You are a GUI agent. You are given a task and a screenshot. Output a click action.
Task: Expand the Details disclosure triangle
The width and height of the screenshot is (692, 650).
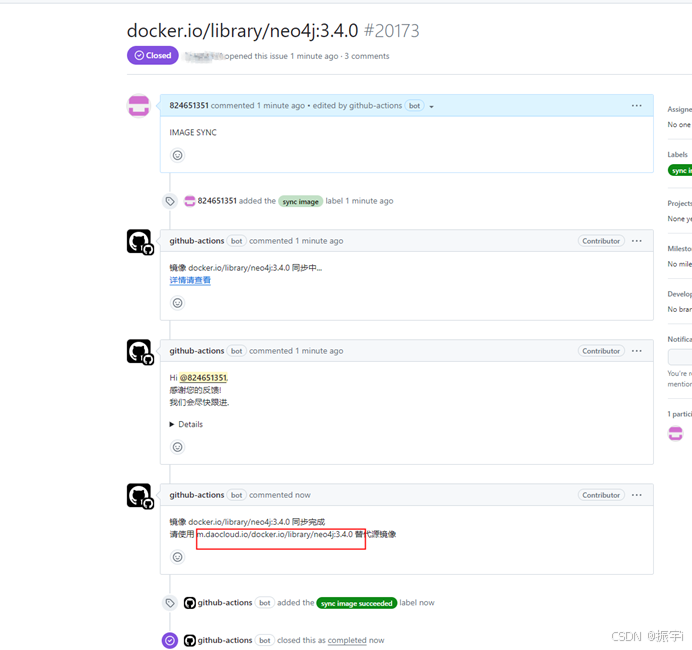click(x=172, y=425)
